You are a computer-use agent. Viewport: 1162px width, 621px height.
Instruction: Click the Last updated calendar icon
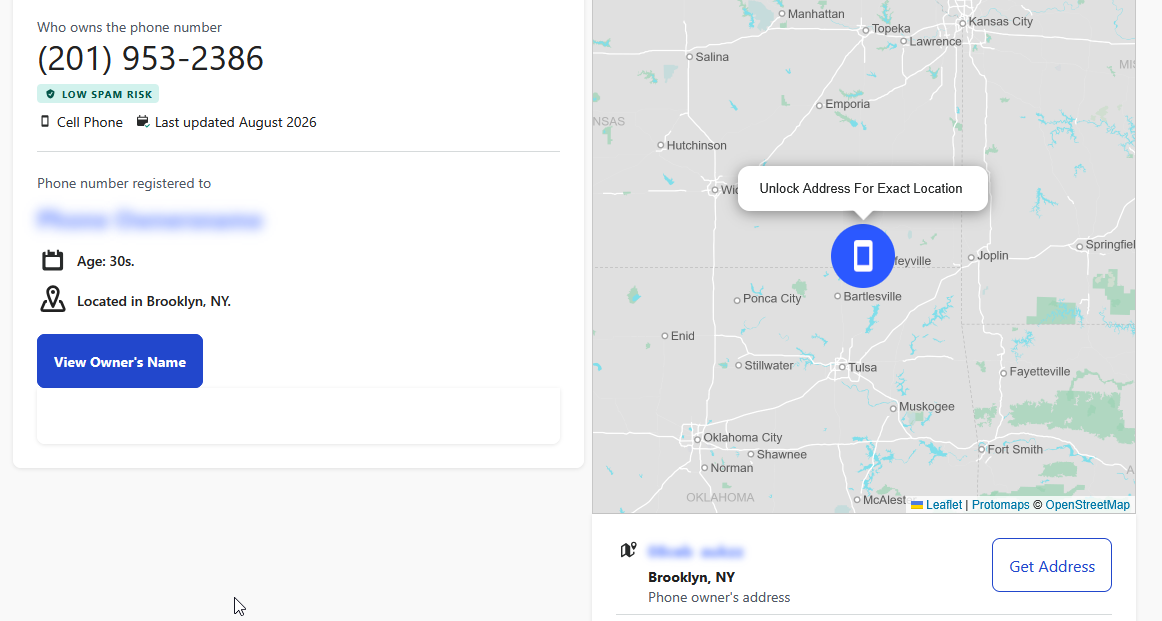coord(143,122)
